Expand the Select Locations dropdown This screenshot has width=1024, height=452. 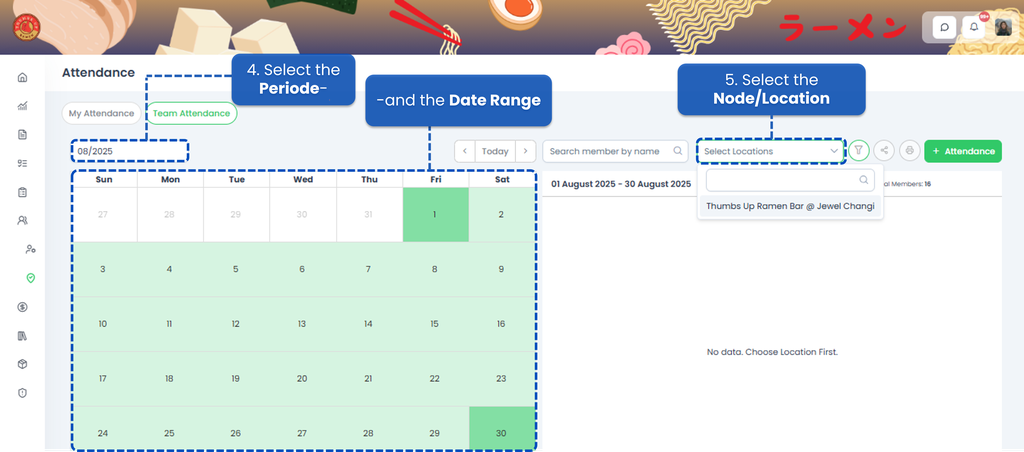click(x=771, y=151)
